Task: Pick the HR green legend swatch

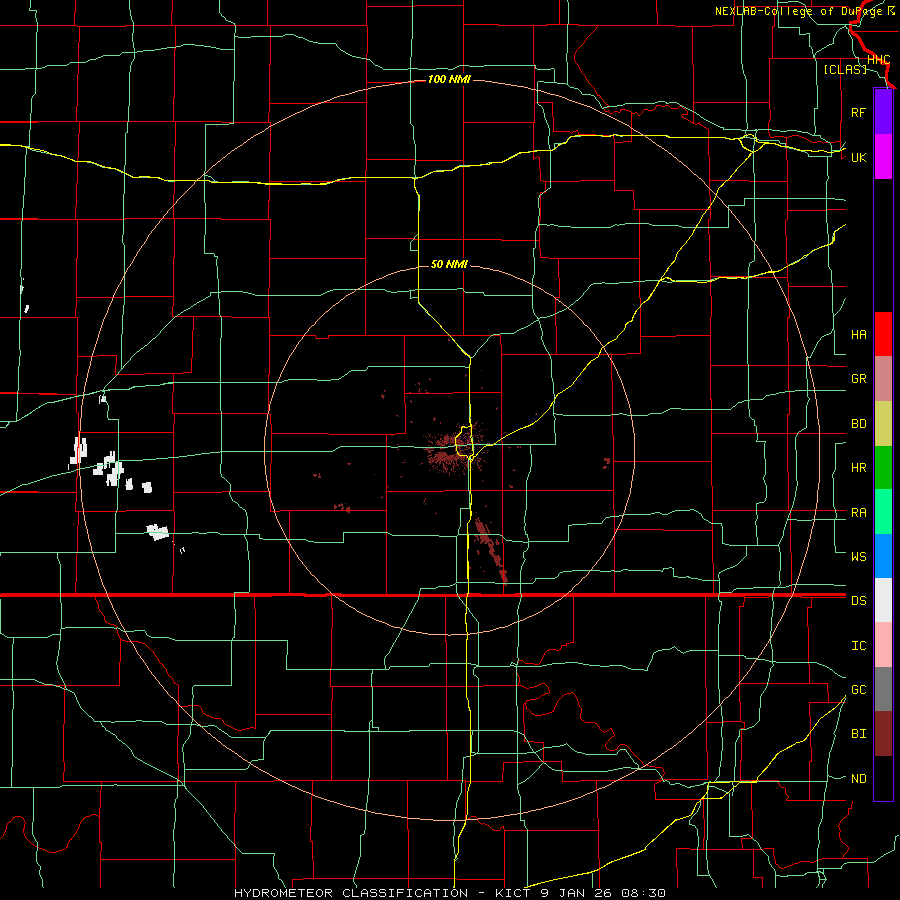Action: (x=883, y=468)
